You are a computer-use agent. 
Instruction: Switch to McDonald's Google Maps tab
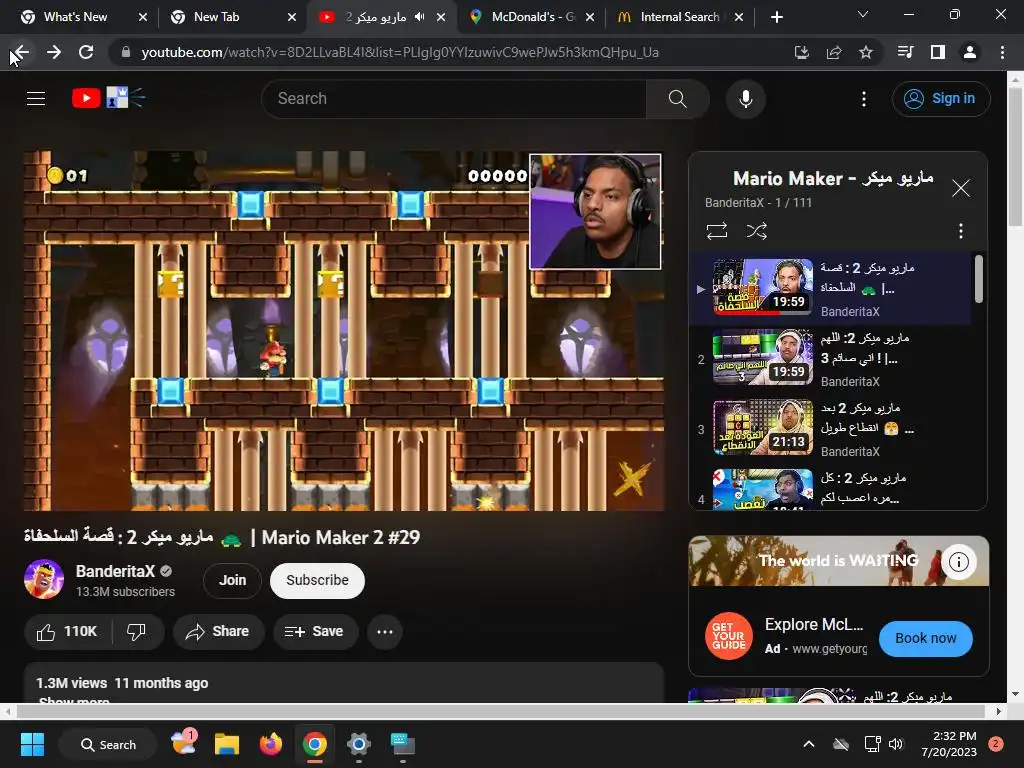click(x=534, y=17)
